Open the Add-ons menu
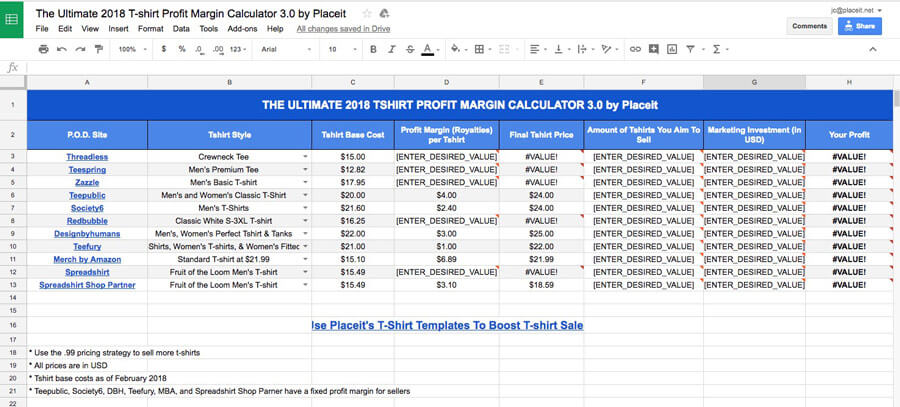The height and width of the screenshot is (407, 900). click(242, 29)
